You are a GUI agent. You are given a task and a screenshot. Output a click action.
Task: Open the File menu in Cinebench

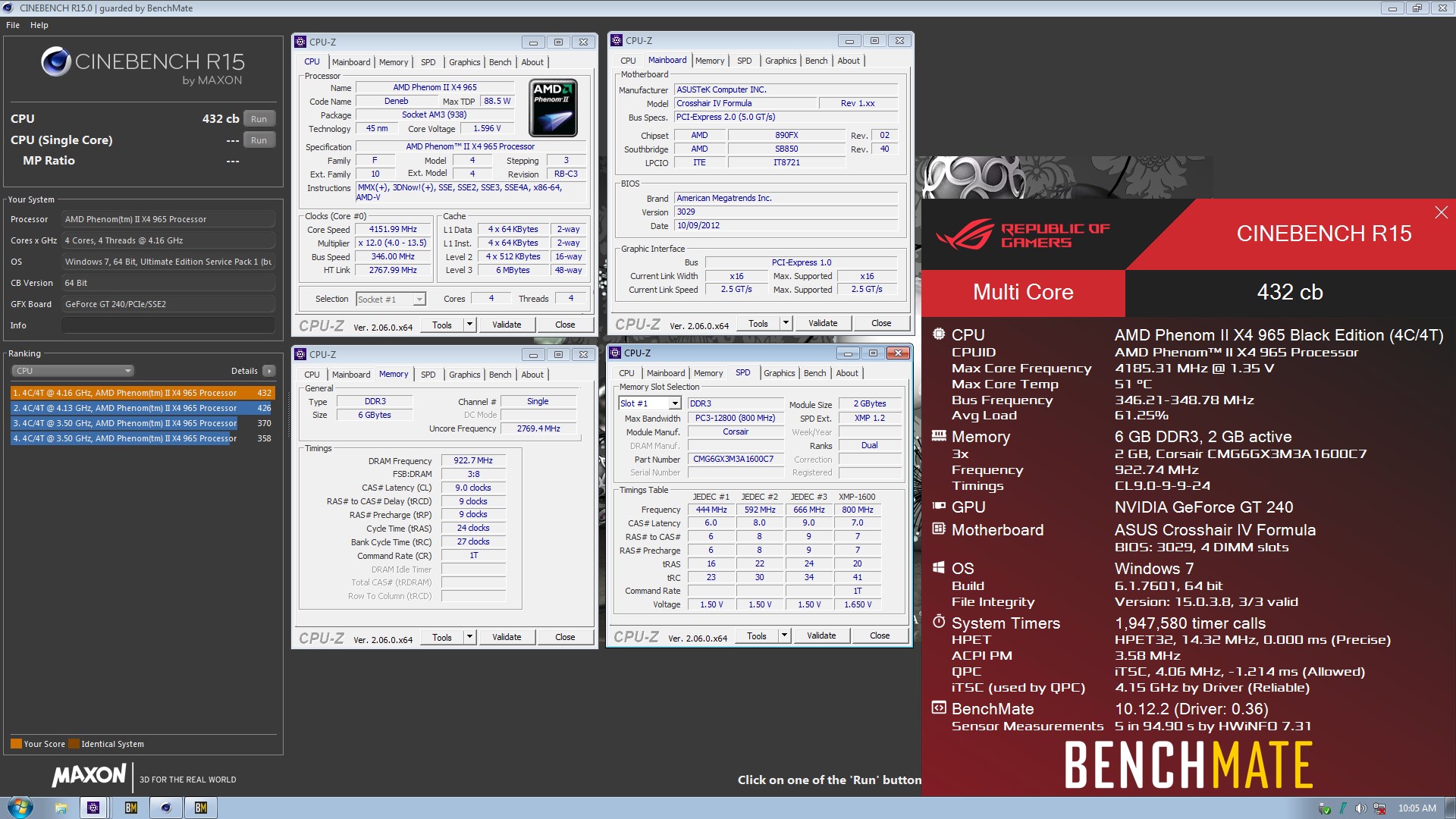(x=13, y=25)
